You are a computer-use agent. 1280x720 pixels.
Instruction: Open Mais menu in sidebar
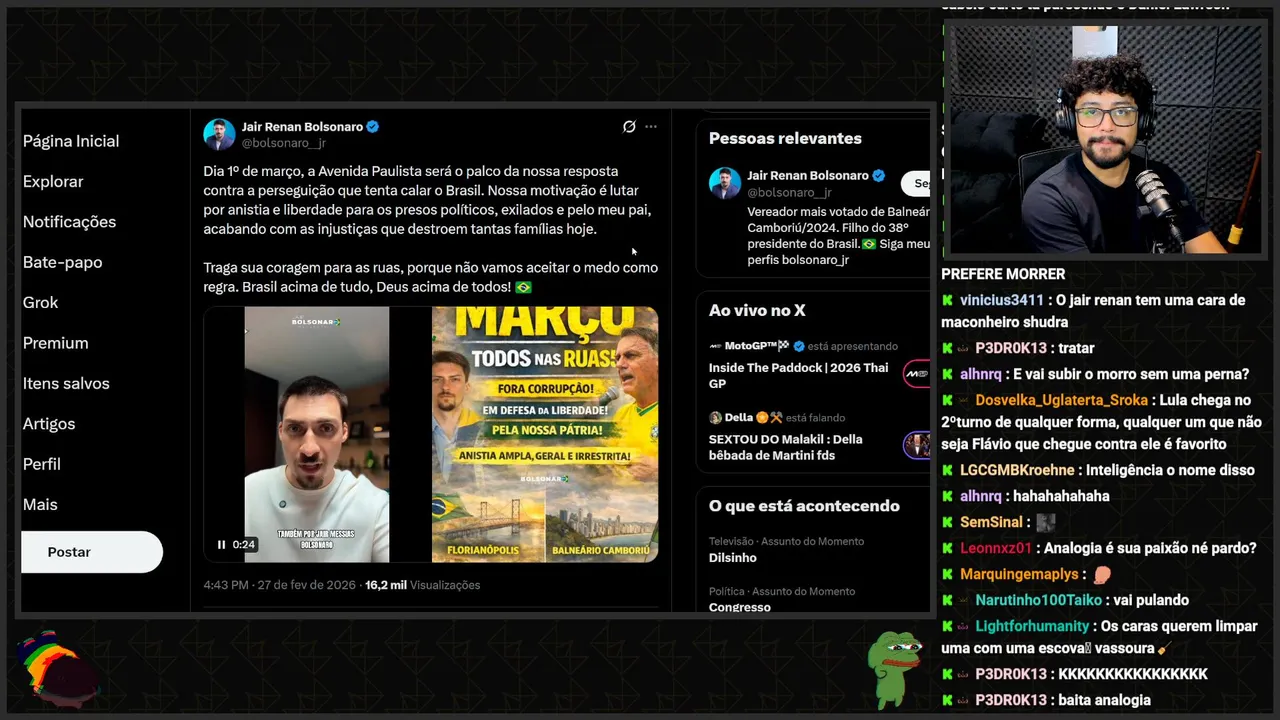(x=40, y=504)
